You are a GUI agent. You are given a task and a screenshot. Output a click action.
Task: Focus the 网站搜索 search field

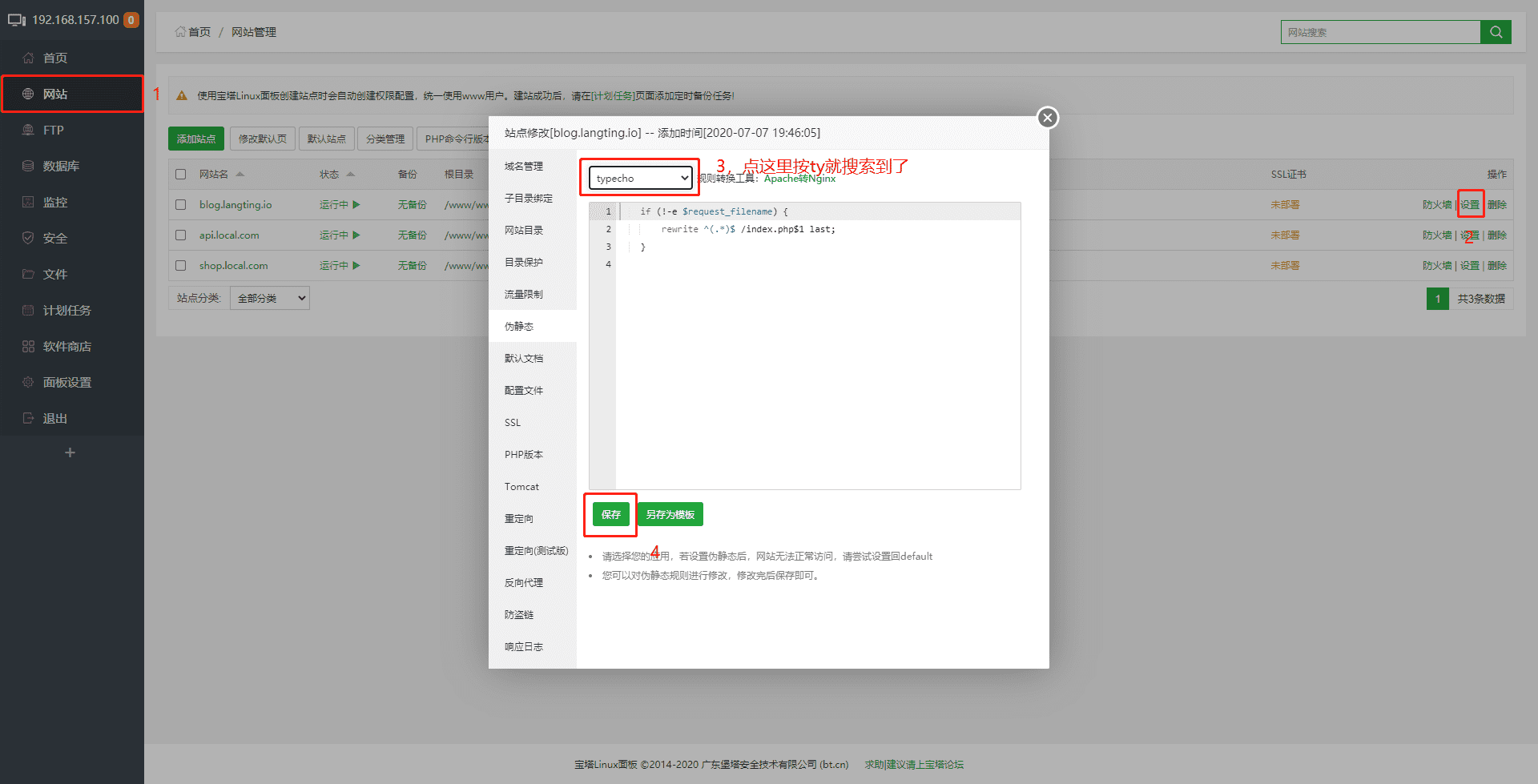[1380, 32]
